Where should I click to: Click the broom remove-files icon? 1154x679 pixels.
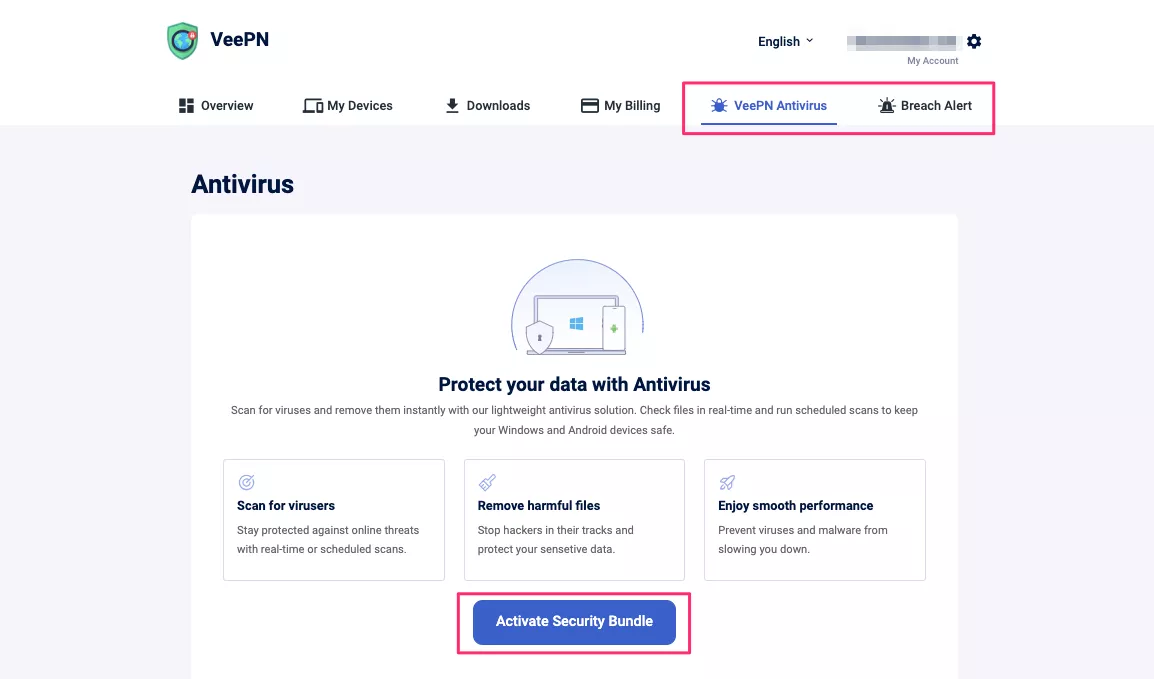point(487,482)
